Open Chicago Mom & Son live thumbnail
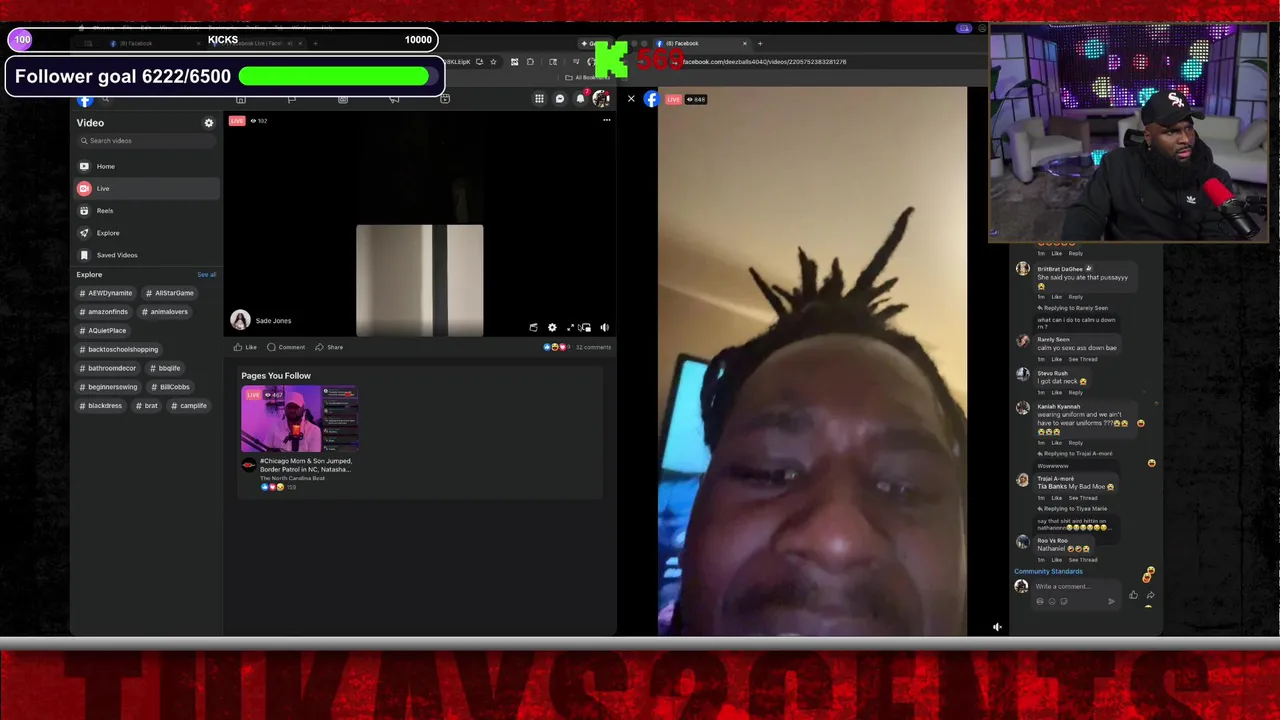 [x=299, y=420]
